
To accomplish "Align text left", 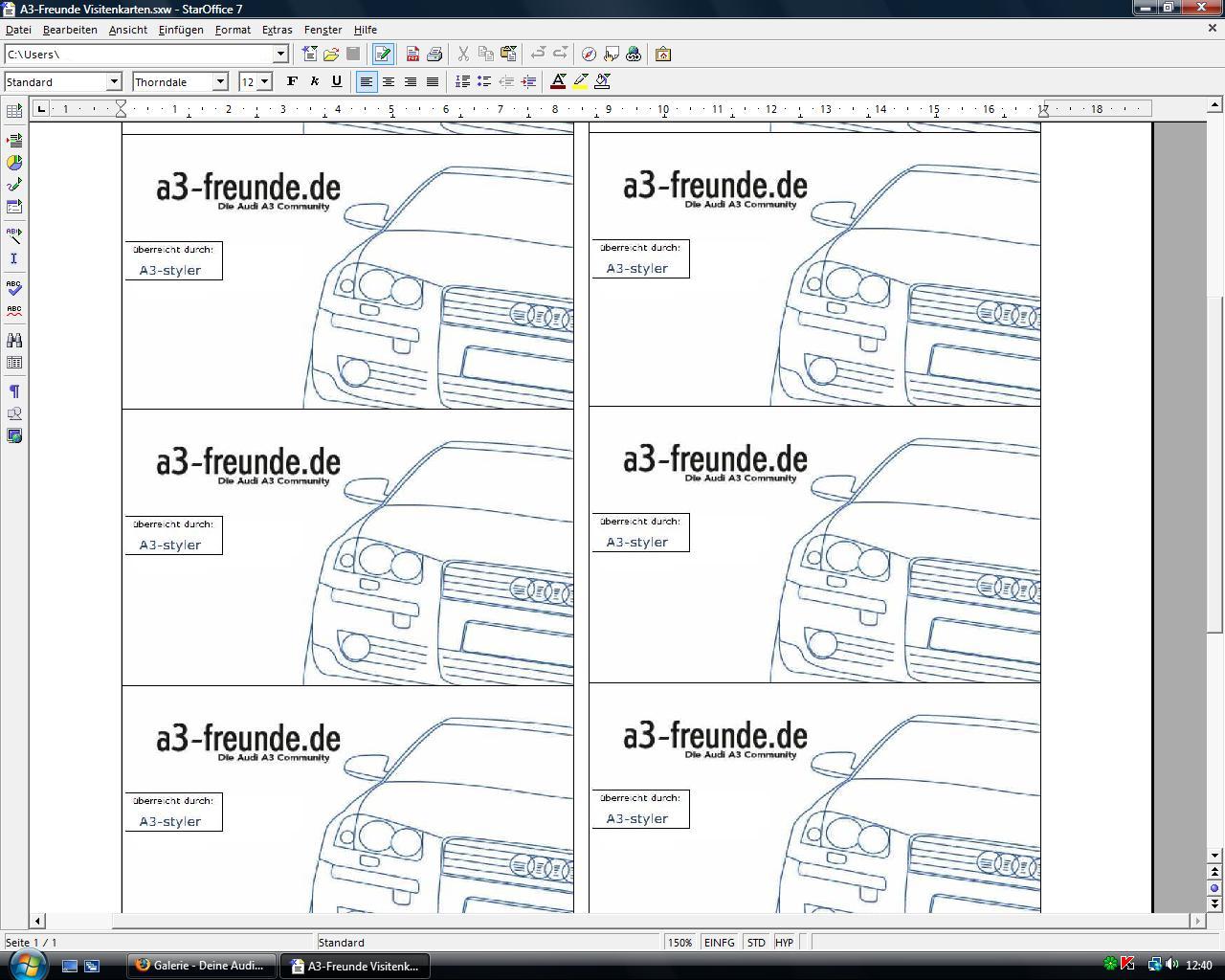I will (367, 82).
